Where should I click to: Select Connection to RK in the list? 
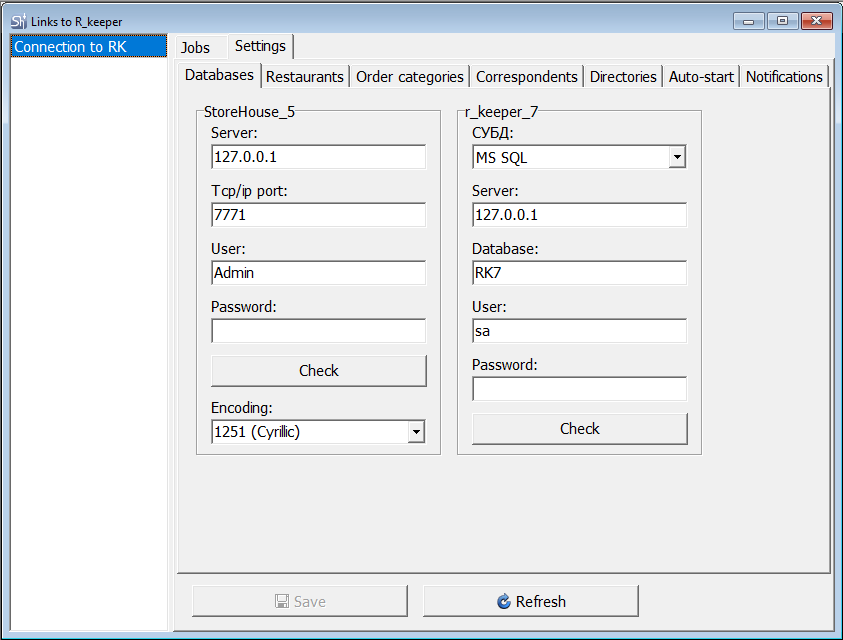tap(89, 47)
